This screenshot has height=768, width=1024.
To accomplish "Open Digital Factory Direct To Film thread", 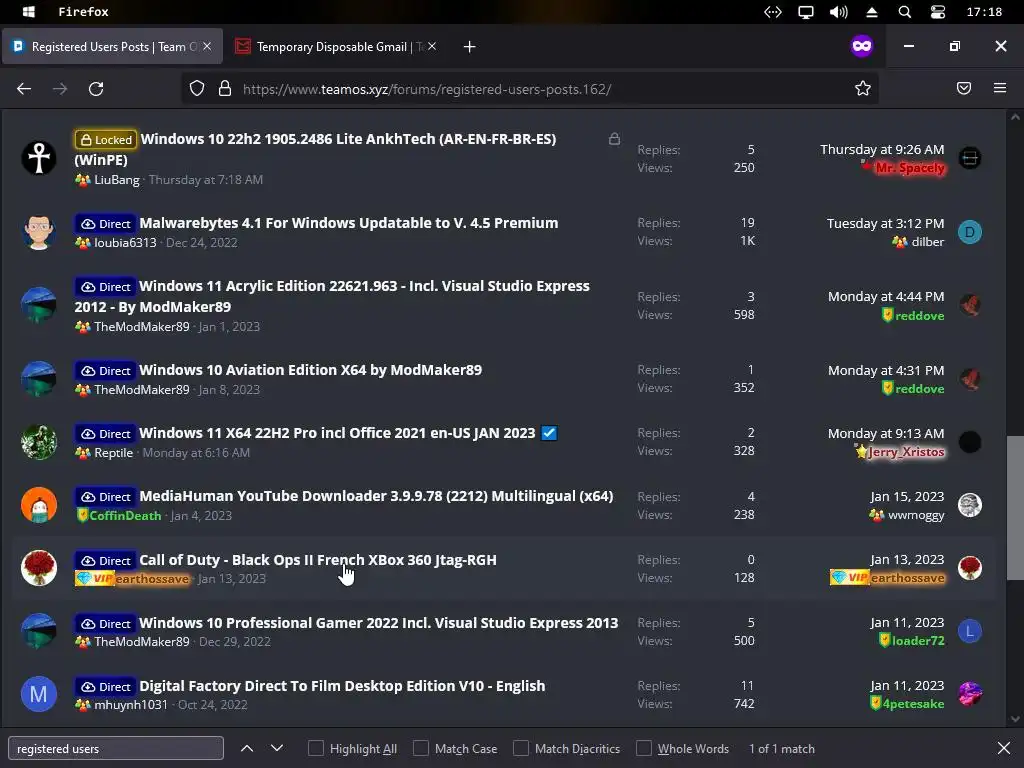I will pyautogui.click(x=342, y=686).
